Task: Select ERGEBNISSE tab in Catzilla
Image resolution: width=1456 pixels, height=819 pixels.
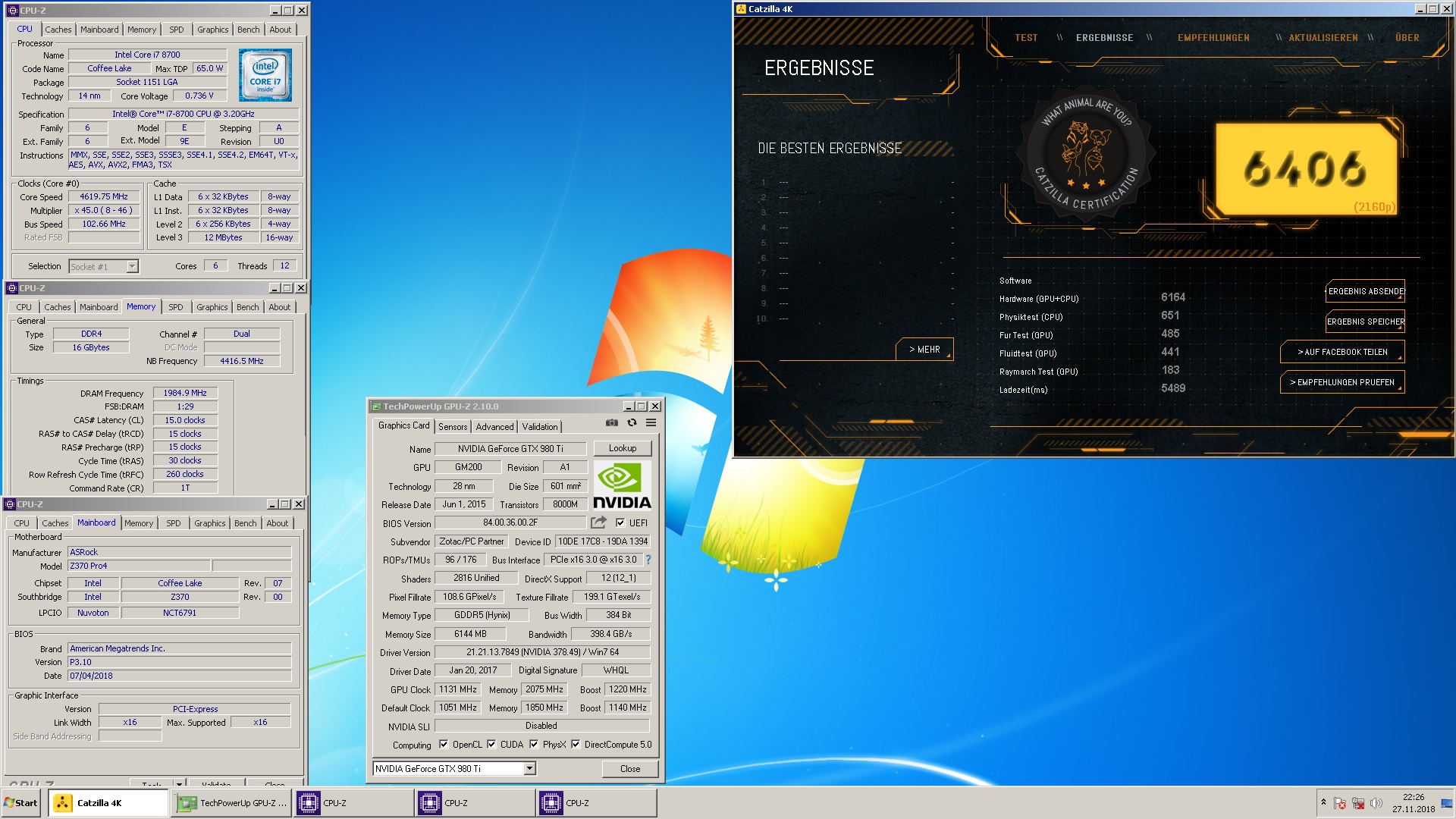Action: tap(1104, 38)
